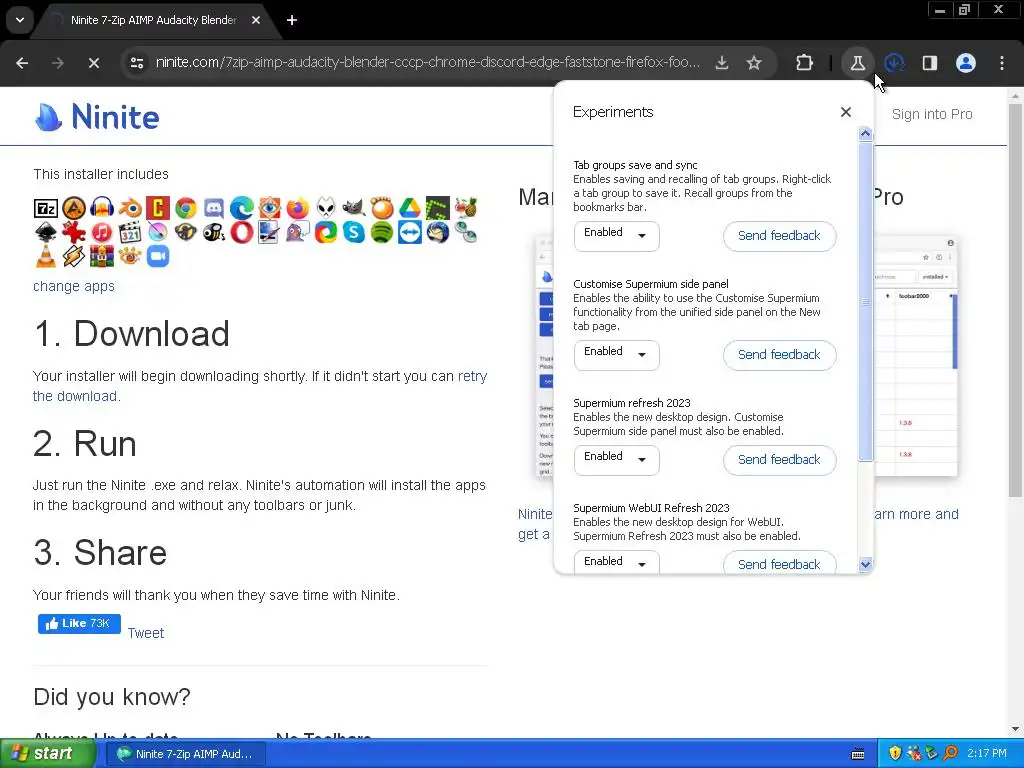Click the Zoom camera icon

point(157,256)
